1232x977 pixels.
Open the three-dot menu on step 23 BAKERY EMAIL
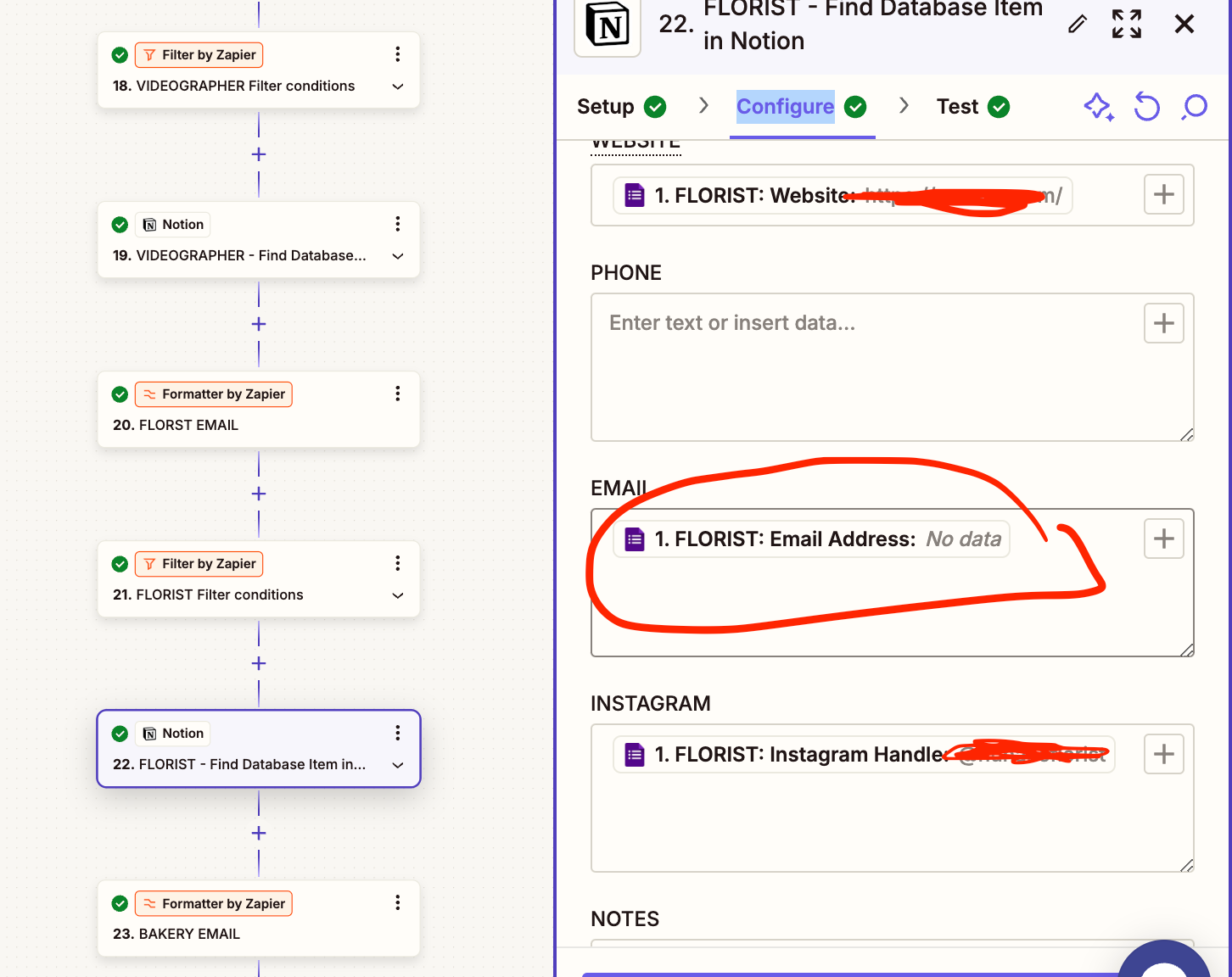[397, 902]
